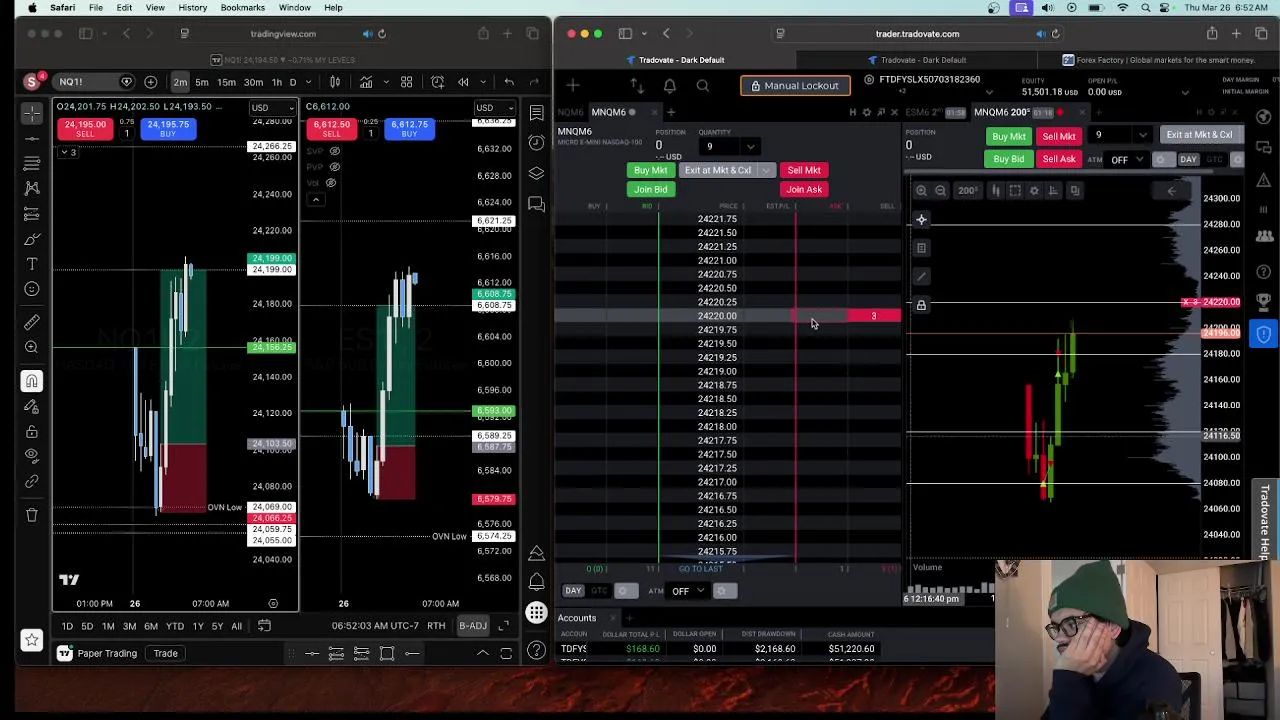Click Sell Mkt in the DOM panel
Screen dimensions: 1280x720
tap(804, 171)
